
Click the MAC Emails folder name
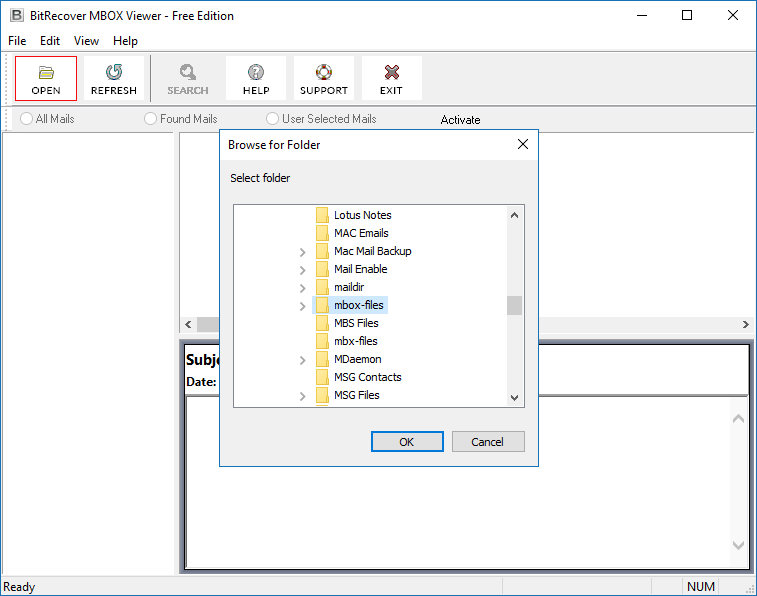point(361,233)
